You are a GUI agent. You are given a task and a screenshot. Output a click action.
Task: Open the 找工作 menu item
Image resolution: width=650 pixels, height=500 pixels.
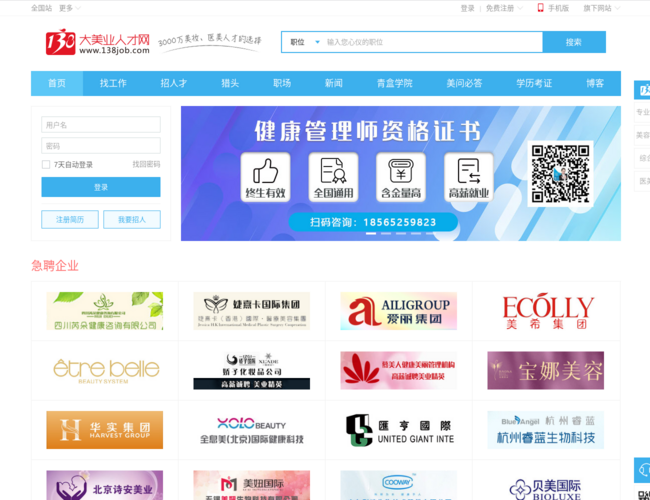point(113,83)
